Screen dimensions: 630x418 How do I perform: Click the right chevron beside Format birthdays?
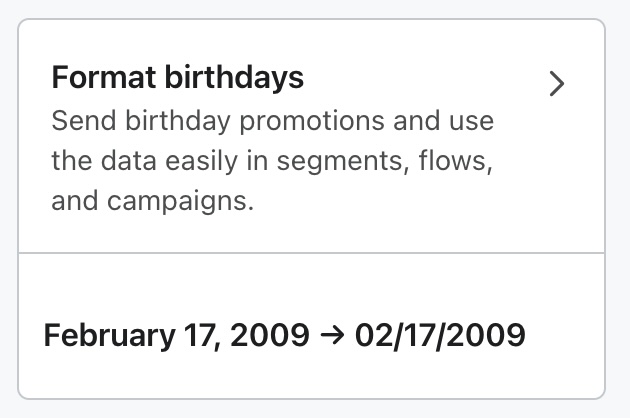(x=558, y=84)
